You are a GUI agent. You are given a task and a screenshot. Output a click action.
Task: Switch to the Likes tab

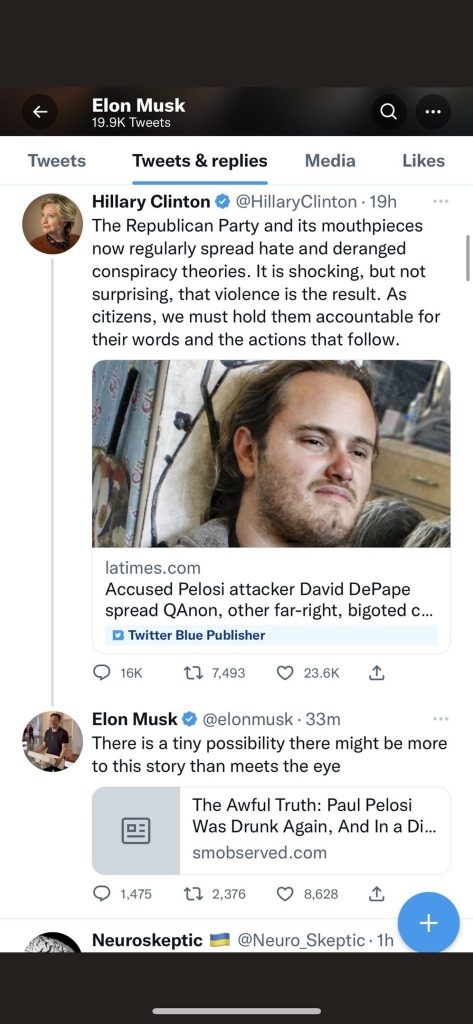(423, 161)
